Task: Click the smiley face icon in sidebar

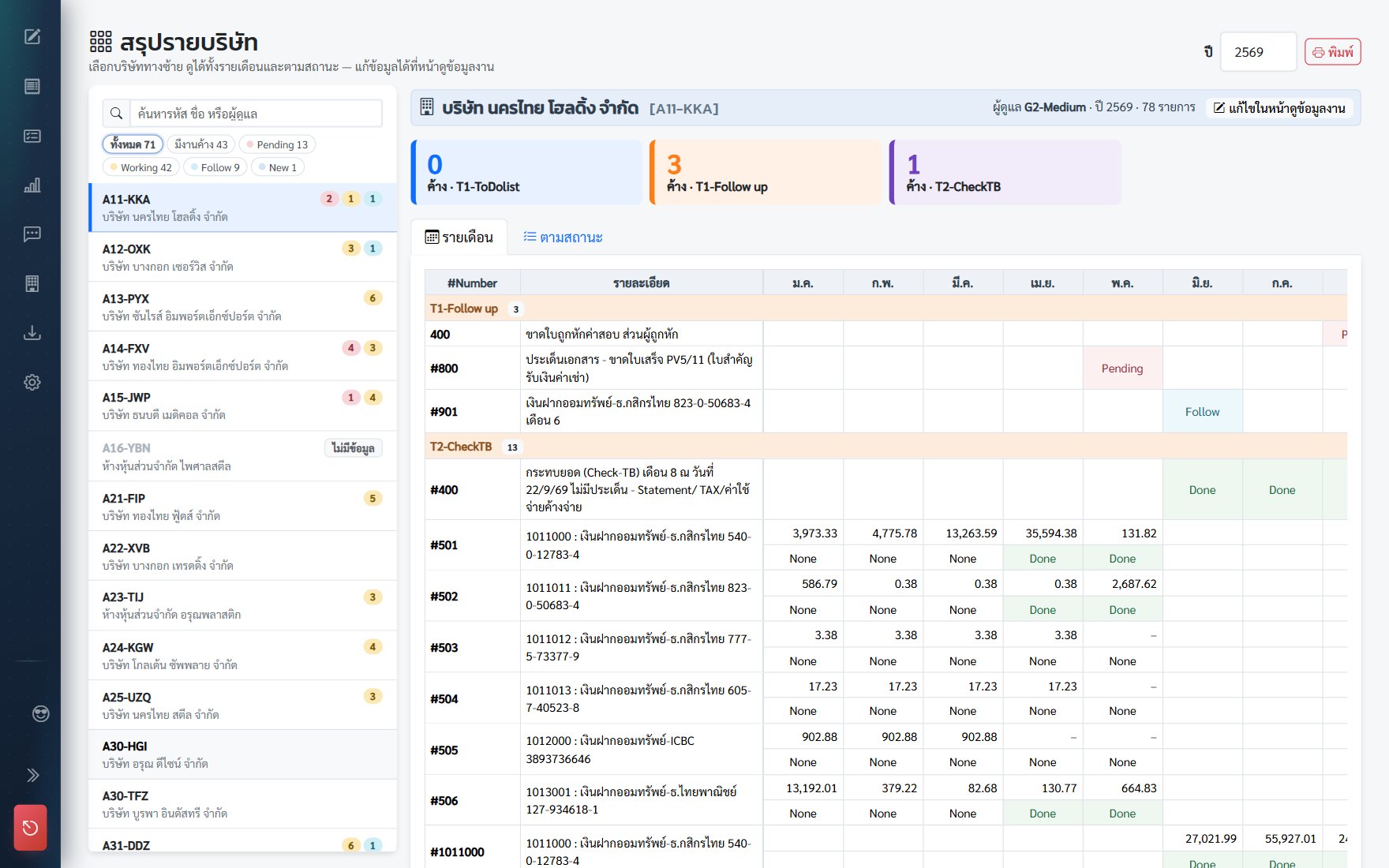Action: point(40,714)
